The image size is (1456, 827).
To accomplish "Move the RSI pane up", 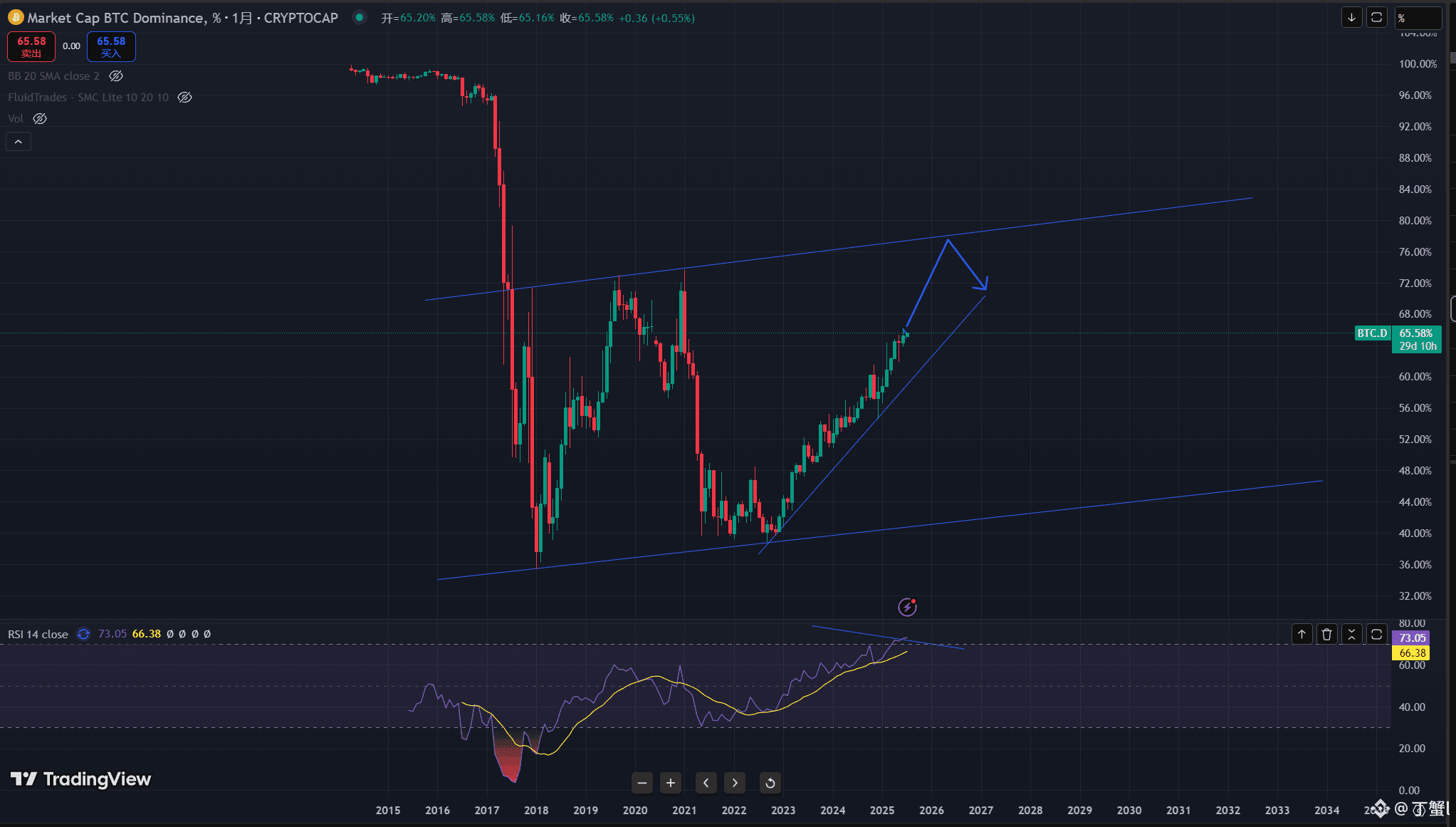I will (1302, 634).
